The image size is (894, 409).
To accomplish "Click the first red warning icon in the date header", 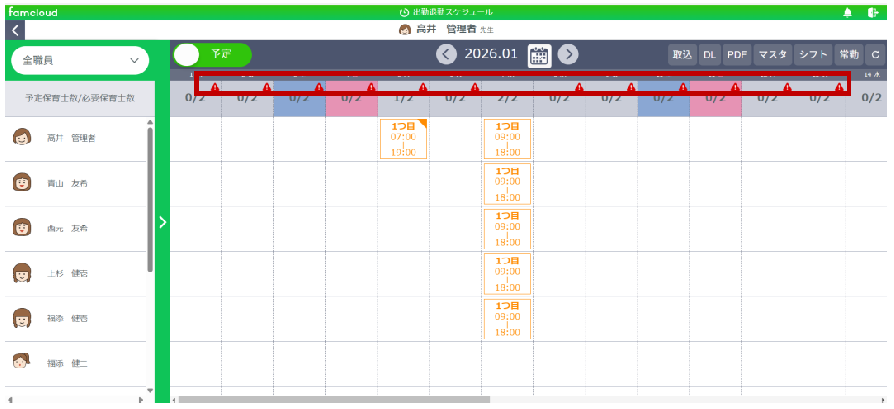I will coord(215,88).
